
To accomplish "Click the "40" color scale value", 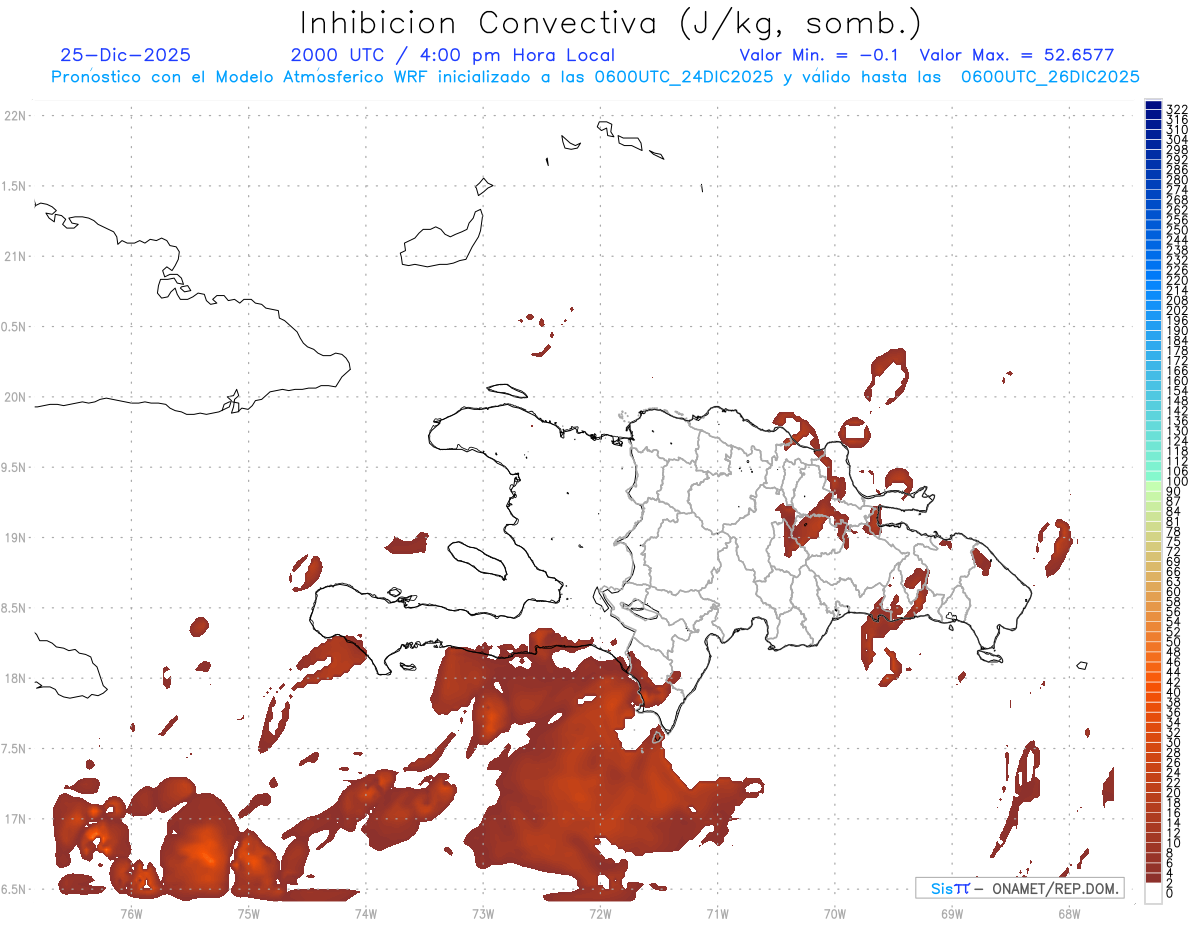I will tap(1174, 692).
